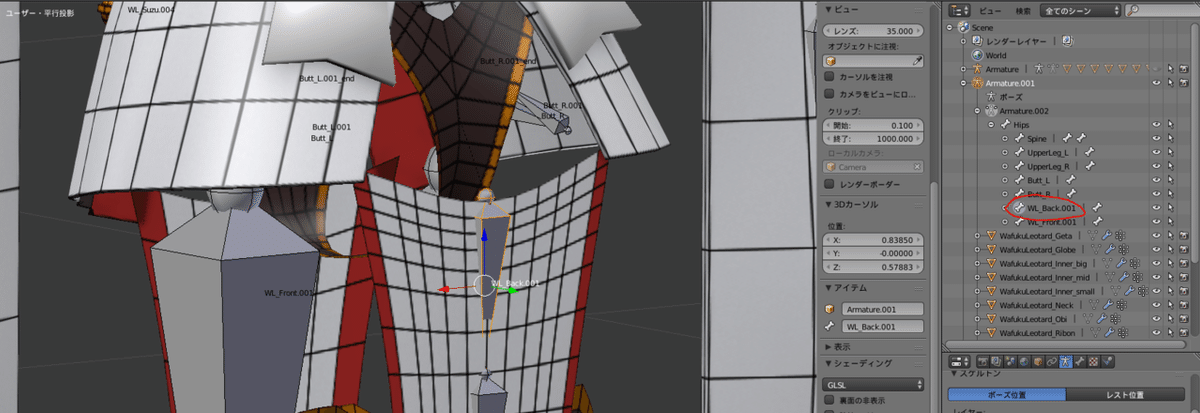Image resolution: width=1200 pixels, height=413 pixels.
Task: Toggle visibility of Spine bone
Action: (x=1158, y=138)
